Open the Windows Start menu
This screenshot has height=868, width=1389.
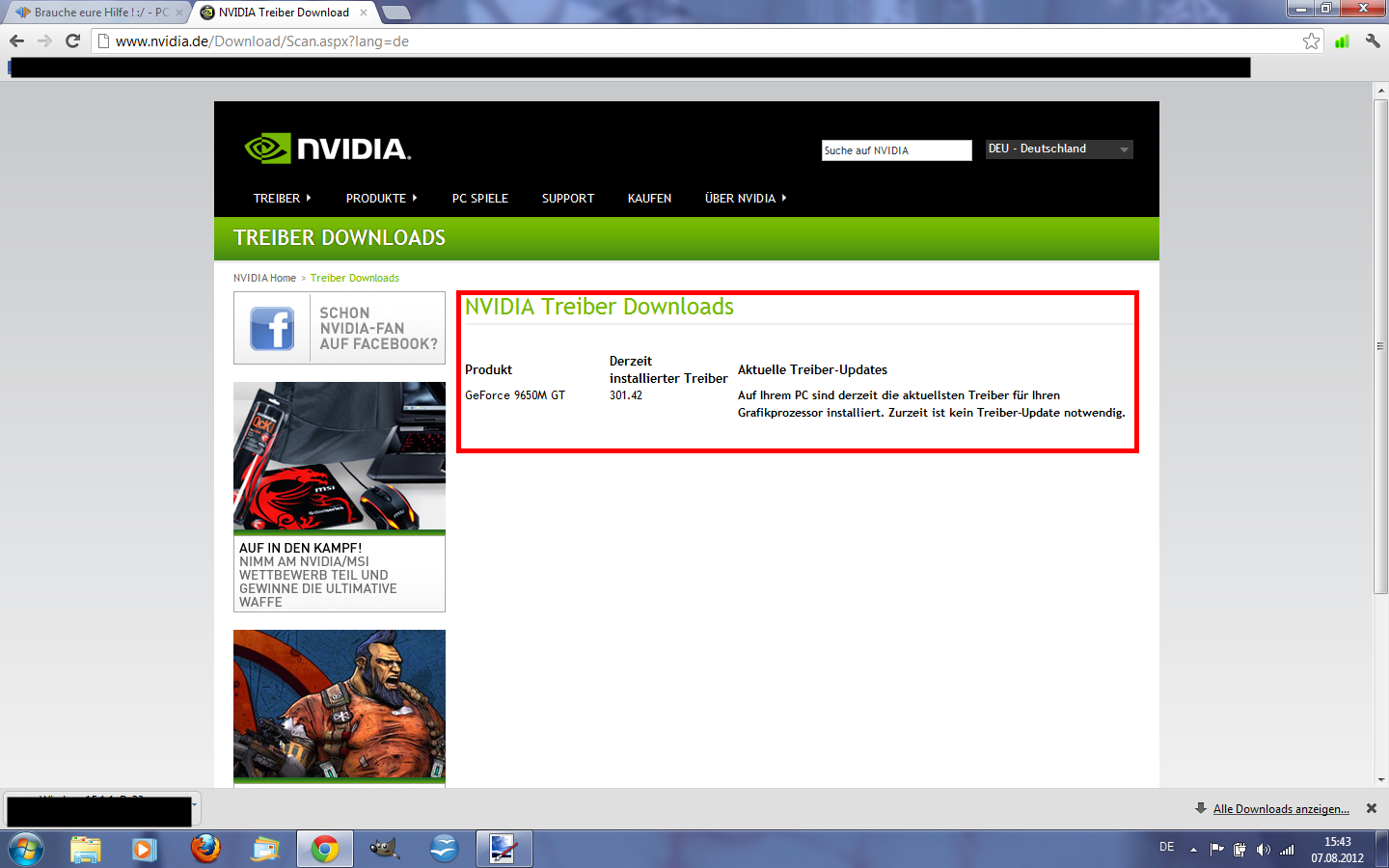click(26, 850)
